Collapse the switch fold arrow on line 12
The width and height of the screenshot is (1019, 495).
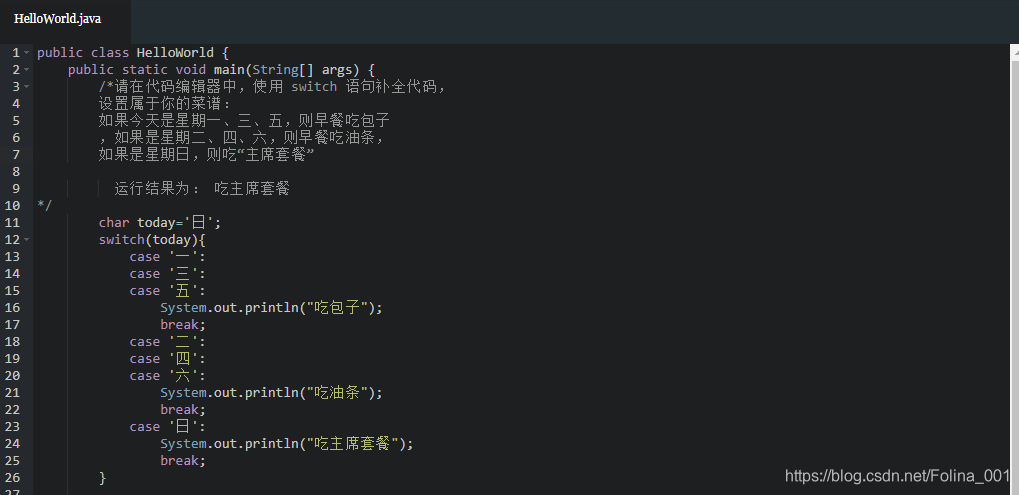tap(27, 240)
